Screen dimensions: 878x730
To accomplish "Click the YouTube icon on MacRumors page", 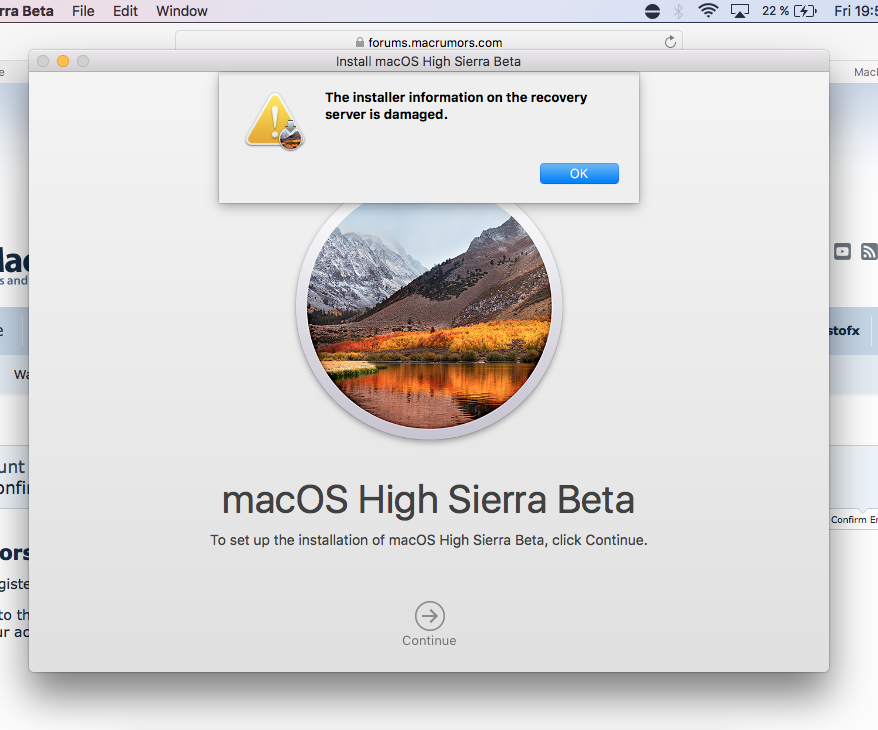I will (842, 252).
